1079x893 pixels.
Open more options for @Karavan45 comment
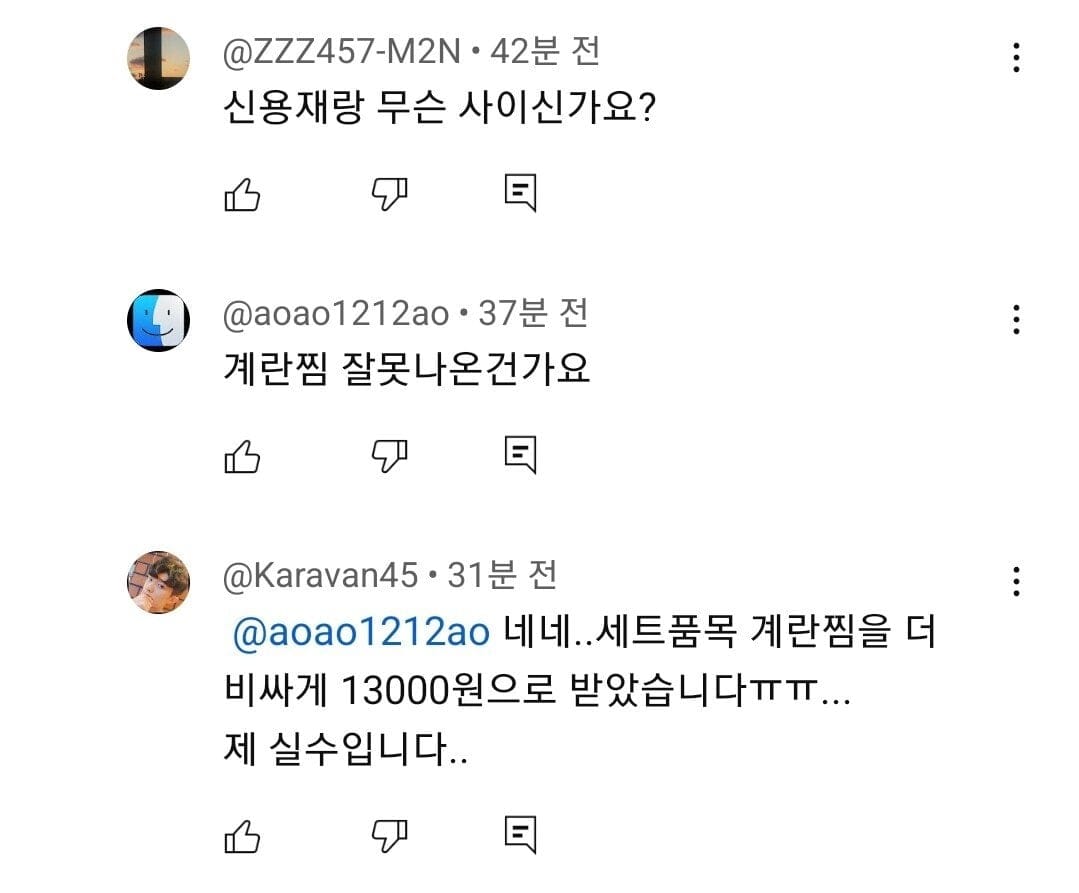pyautogui.click(x=1016, y=581)
